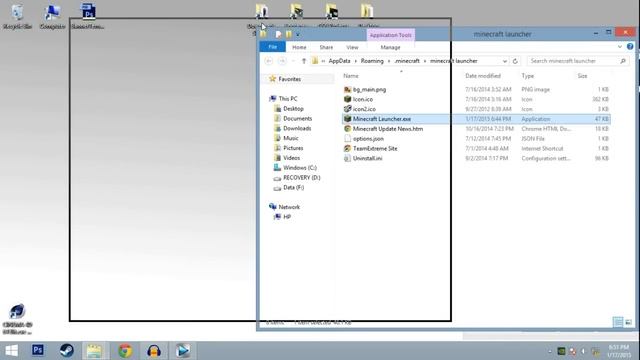Open the Windows Start button
The height and width of the screenshot is (360, 640).
(x=11, y=351)
